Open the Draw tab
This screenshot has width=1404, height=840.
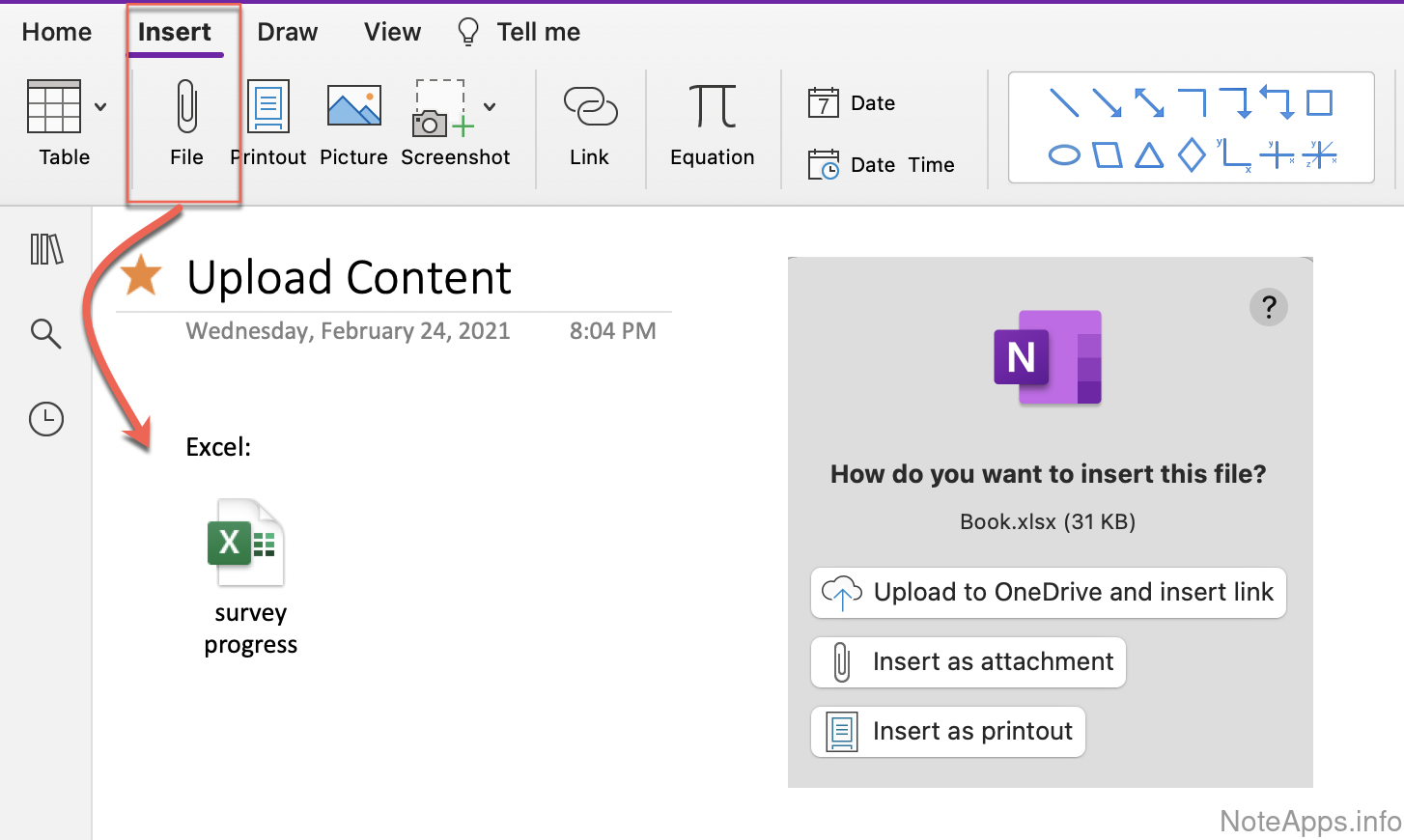point(287,32)
